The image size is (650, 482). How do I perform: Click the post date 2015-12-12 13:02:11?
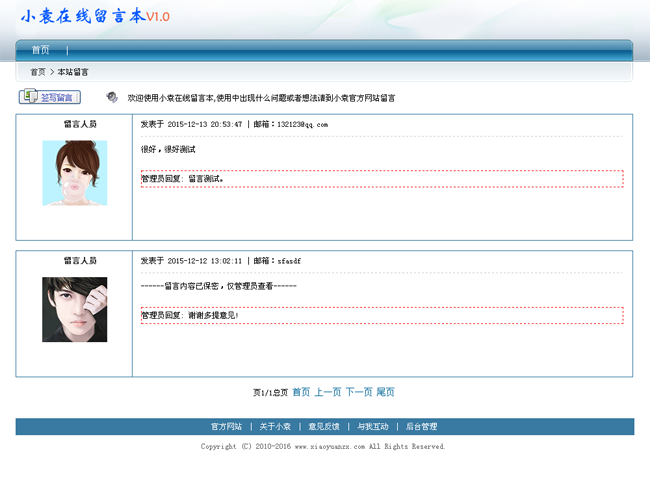(205, 261)
